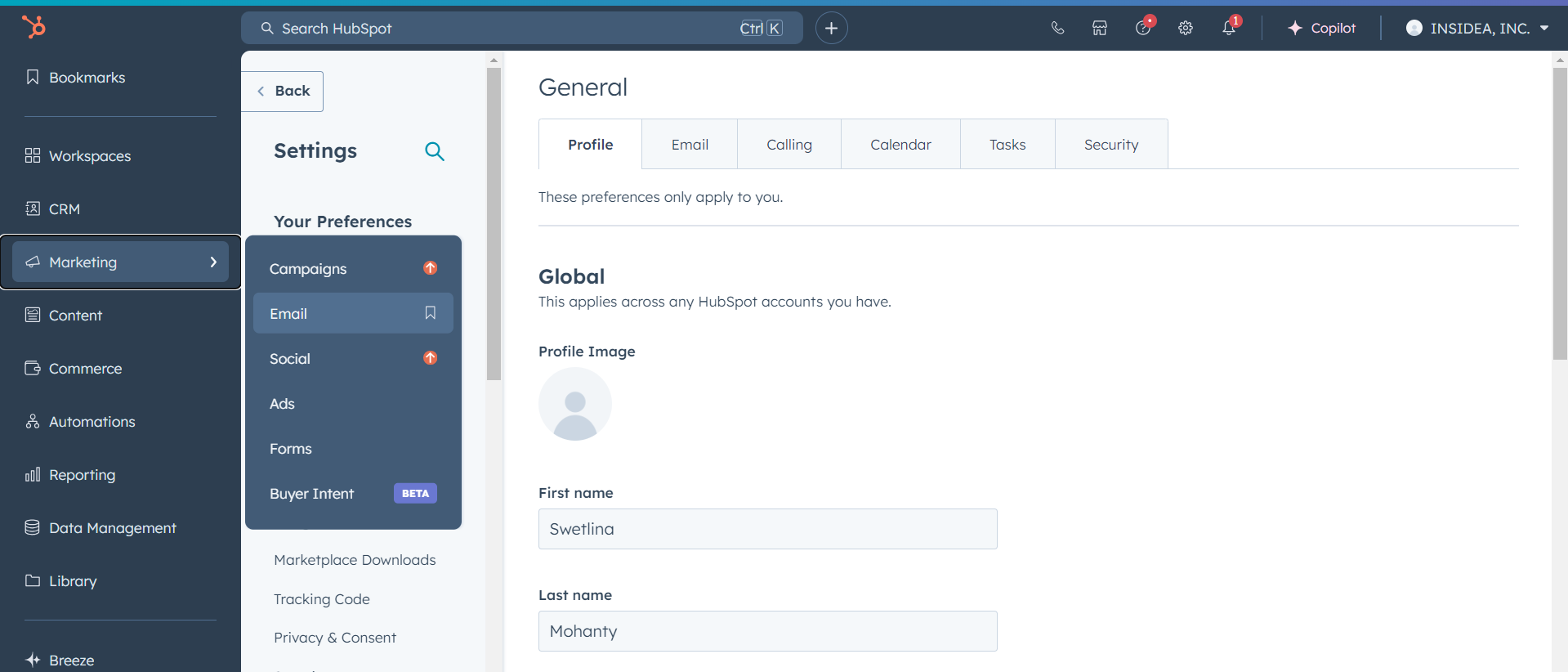The image size is (1568, 672).
Task: Click the Automations label
Action: click(x=92, y=422)
